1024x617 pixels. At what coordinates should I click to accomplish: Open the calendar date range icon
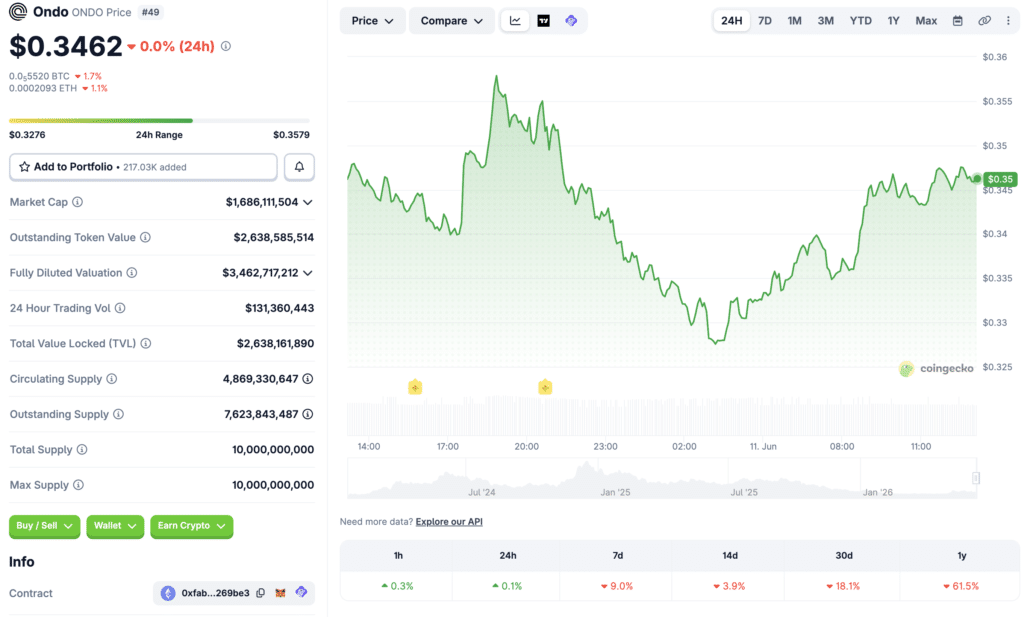957,21
